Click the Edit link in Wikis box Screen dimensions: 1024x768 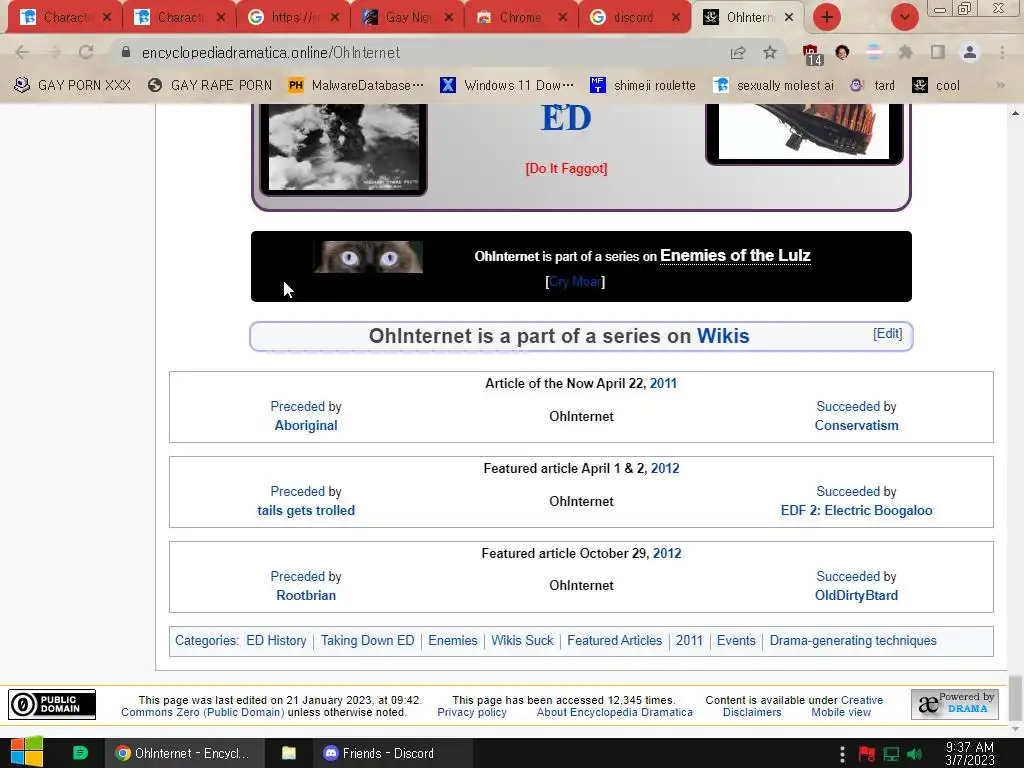888,334
